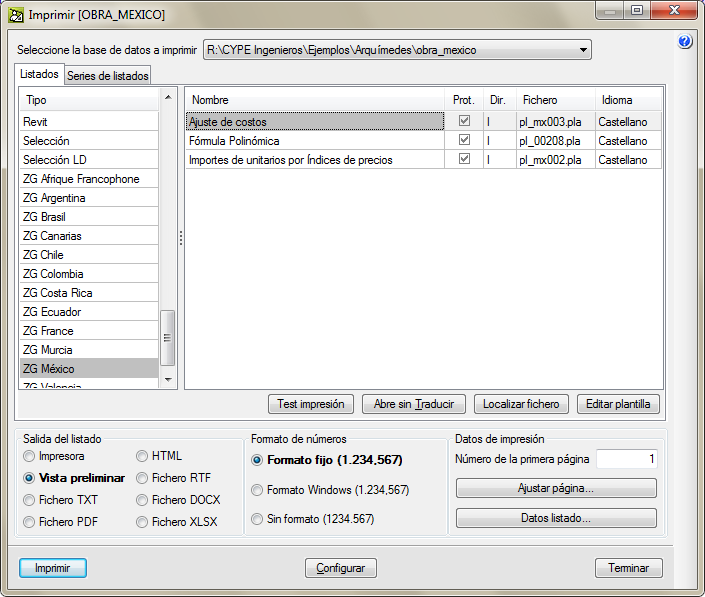705x597 pixels.
Task: Click the Tipo column header sort arrow
Action: point(168,100)
